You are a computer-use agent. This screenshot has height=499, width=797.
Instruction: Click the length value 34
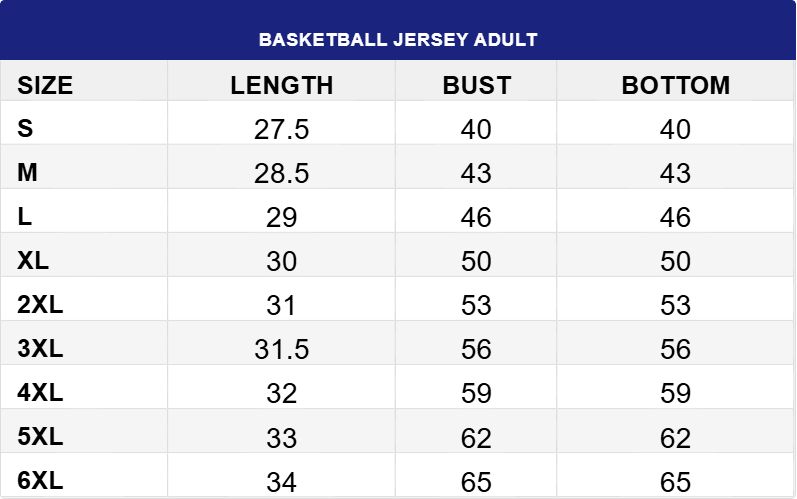pyautogui.click(x=282, y=482)
